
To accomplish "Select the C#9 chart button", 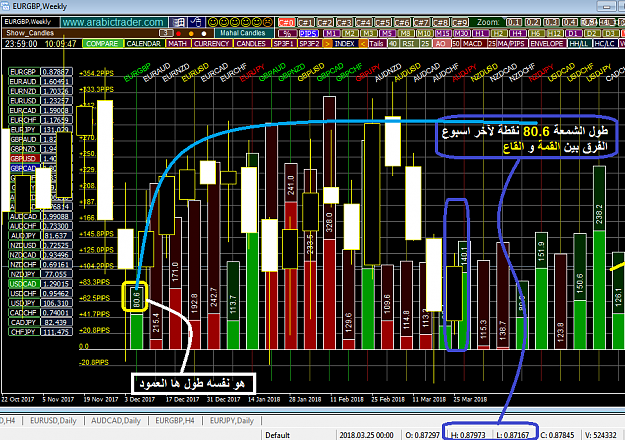I will (x=460, y=22).
